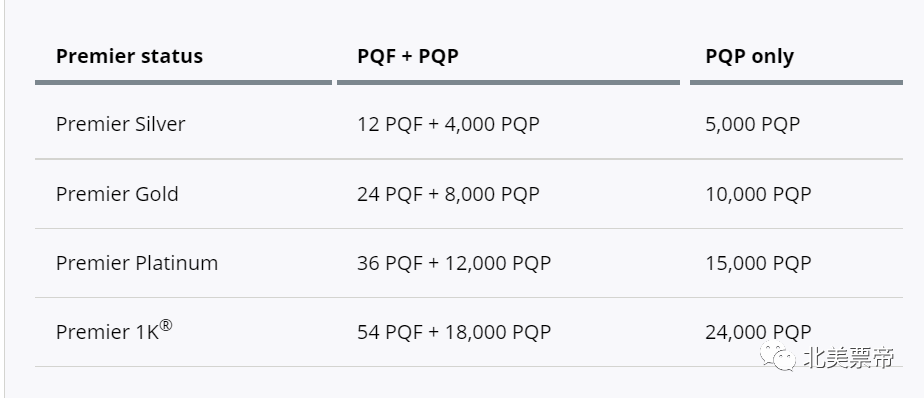Viewport: 924px width, 398px height.
Task: Click the 24,000 PQP value
Action: (x=758, y=332)
